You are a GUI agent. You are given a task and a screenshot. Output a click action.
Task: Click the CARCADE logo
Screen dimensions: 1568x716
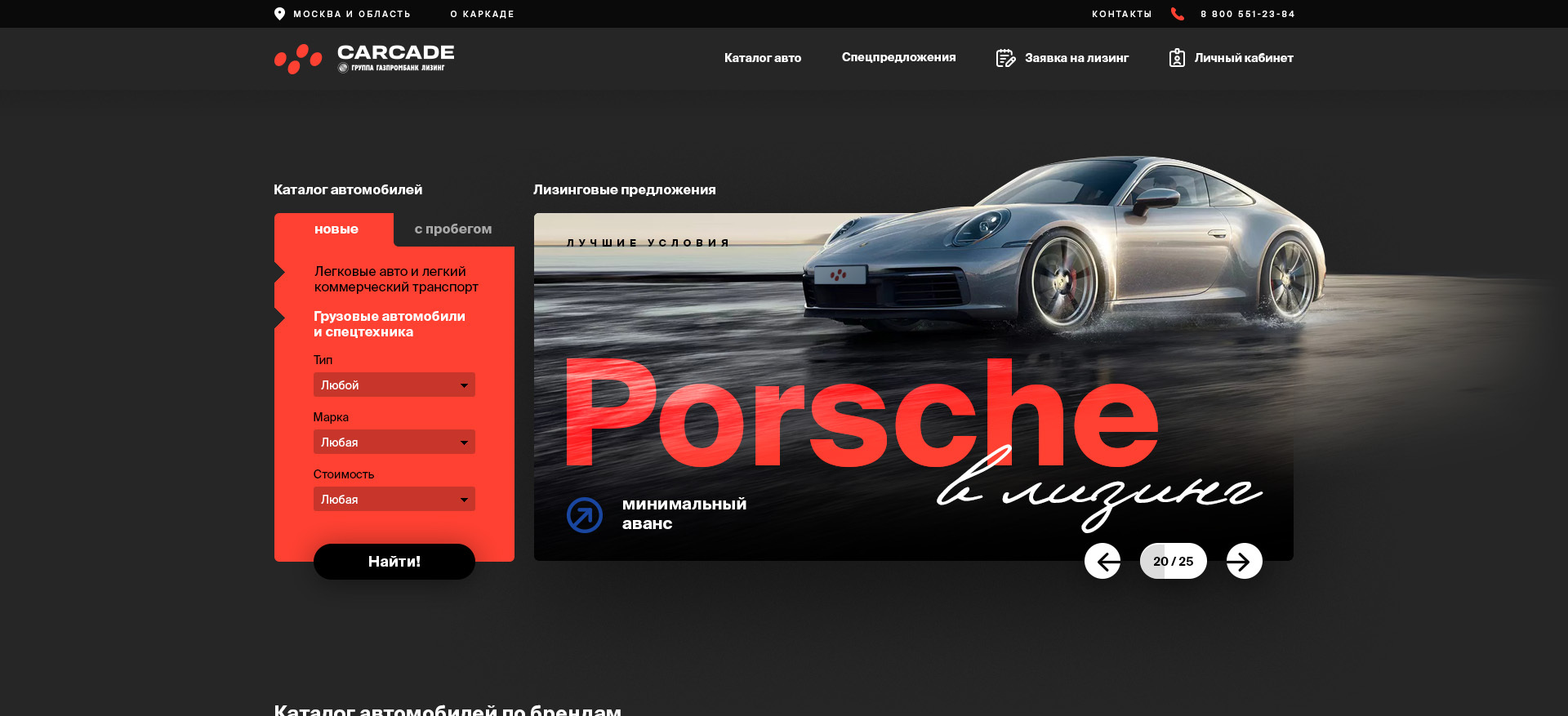pyautogui.click(x=364, y=59)
